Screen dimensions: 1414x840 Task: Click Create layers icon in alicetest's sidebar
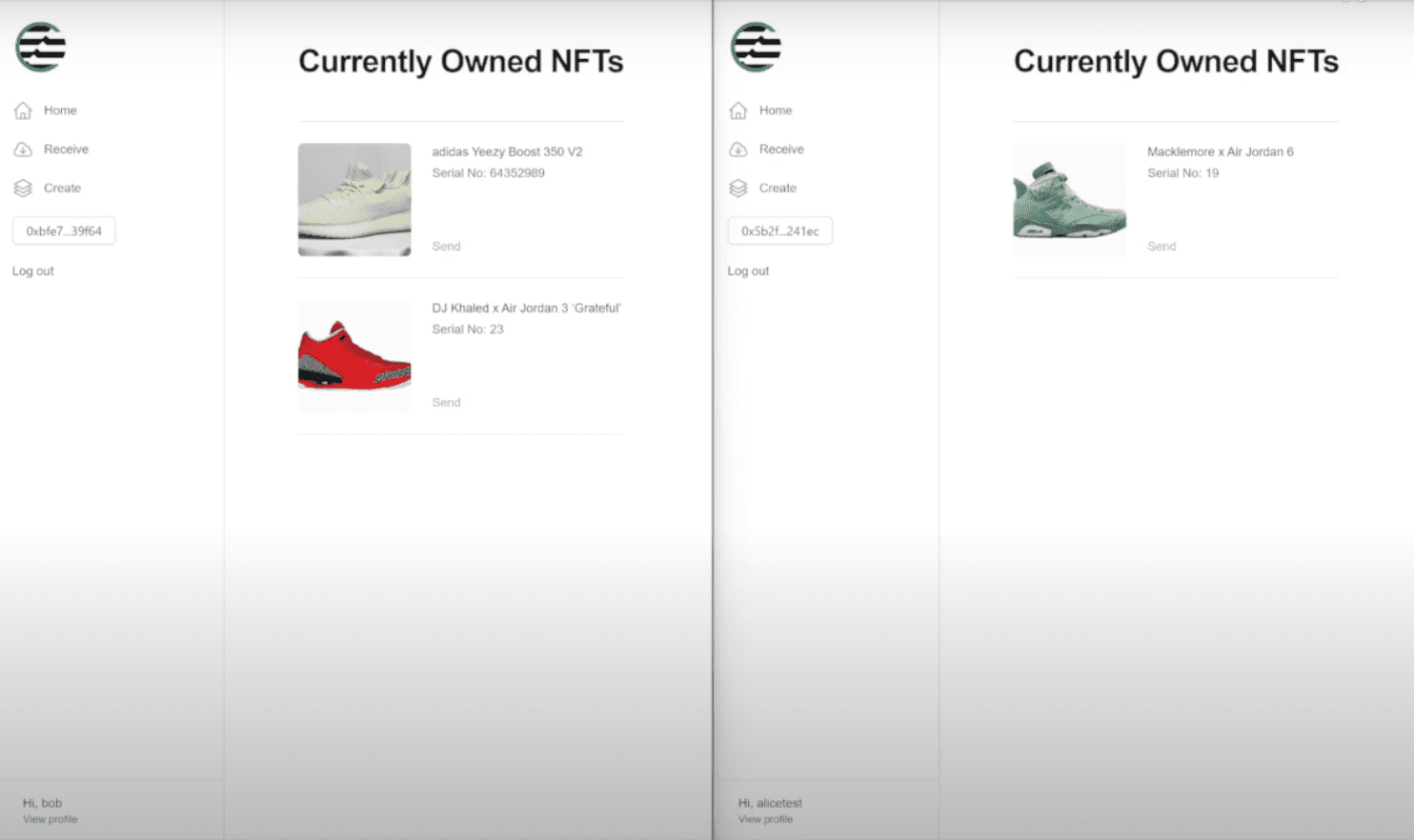[x=738, y=189]
